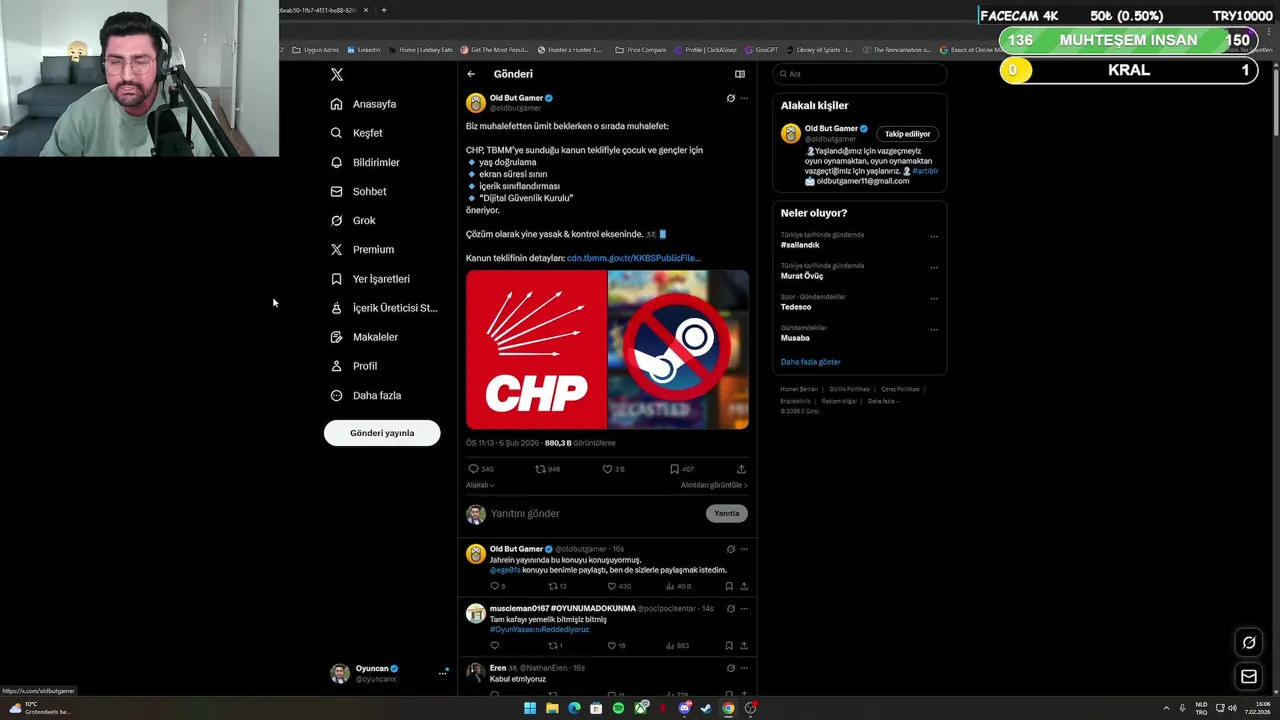This screenshot has width=1280, height=720.
Task: Click the reply icon with 340 replies
Action: coord(473,469)
